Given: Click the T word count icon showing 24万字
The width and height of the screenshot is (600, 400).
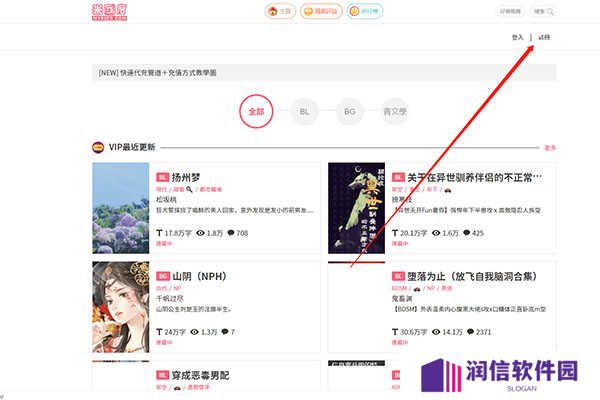Looking at the screenshot, I should pos(159,331).
